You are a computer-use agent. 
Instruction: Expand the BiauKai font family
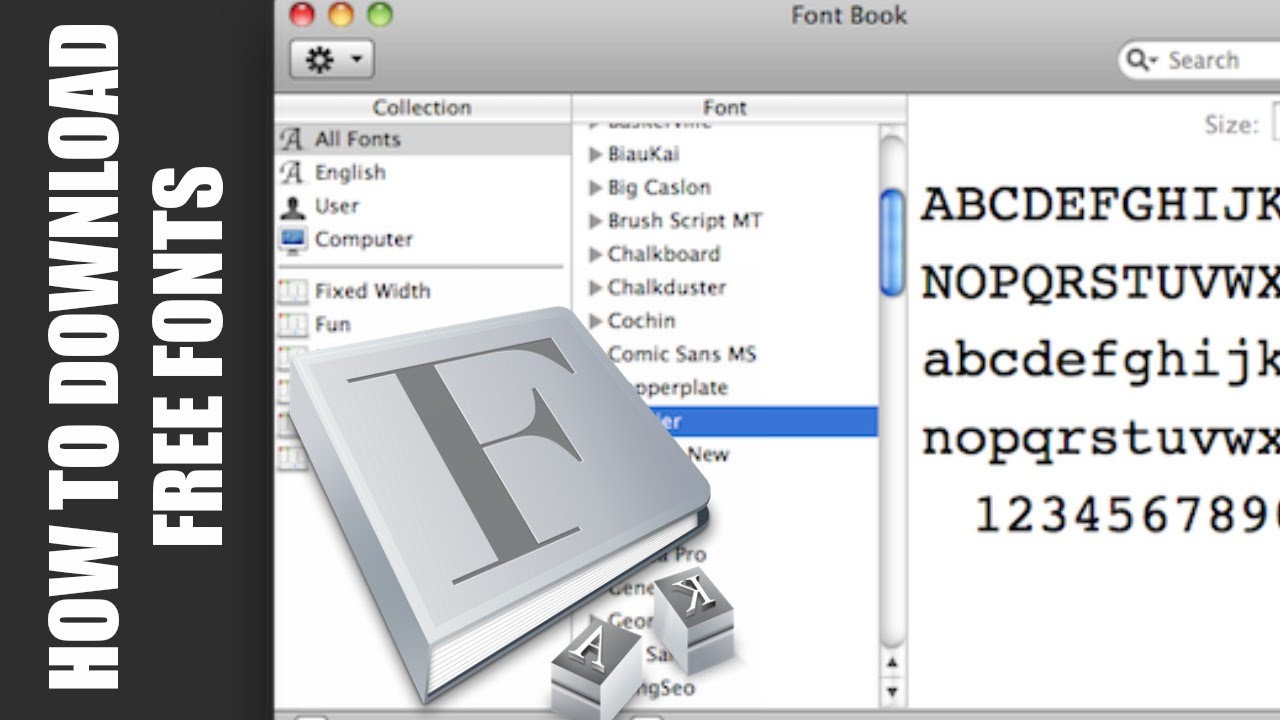[x=595, y=154]
